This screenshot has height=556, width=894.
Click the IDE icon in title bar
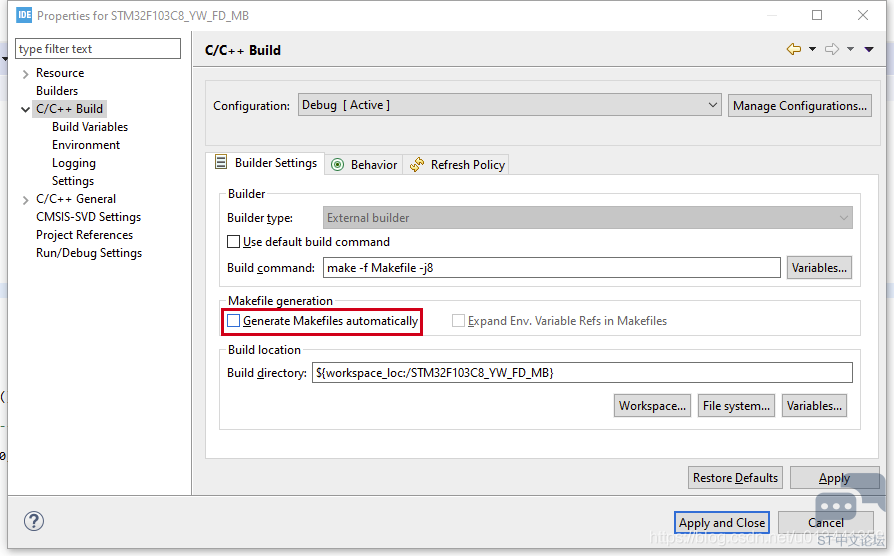pos(24,15)
